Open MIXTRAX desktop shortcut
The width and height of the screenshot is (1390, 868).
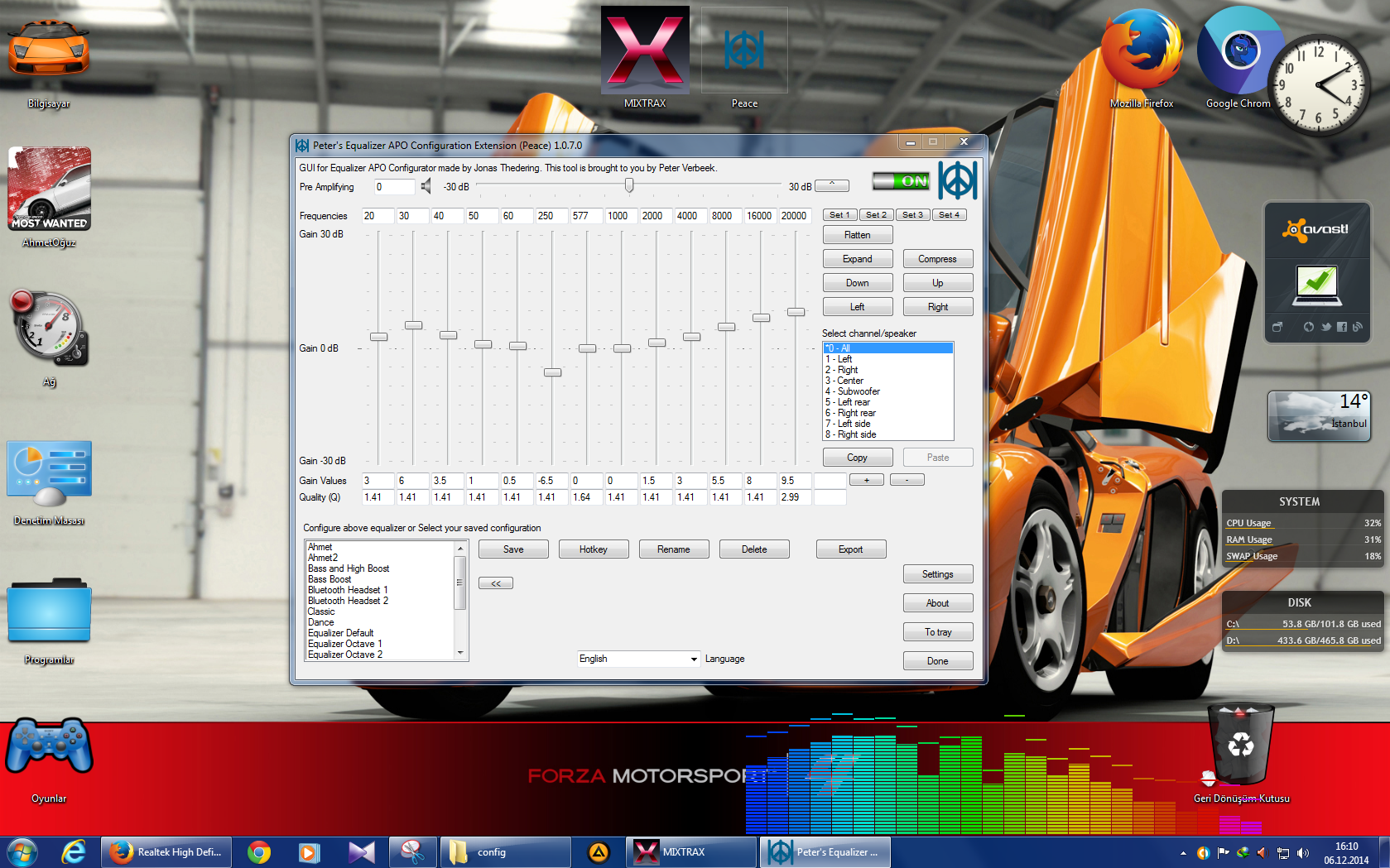pos(645,58)
